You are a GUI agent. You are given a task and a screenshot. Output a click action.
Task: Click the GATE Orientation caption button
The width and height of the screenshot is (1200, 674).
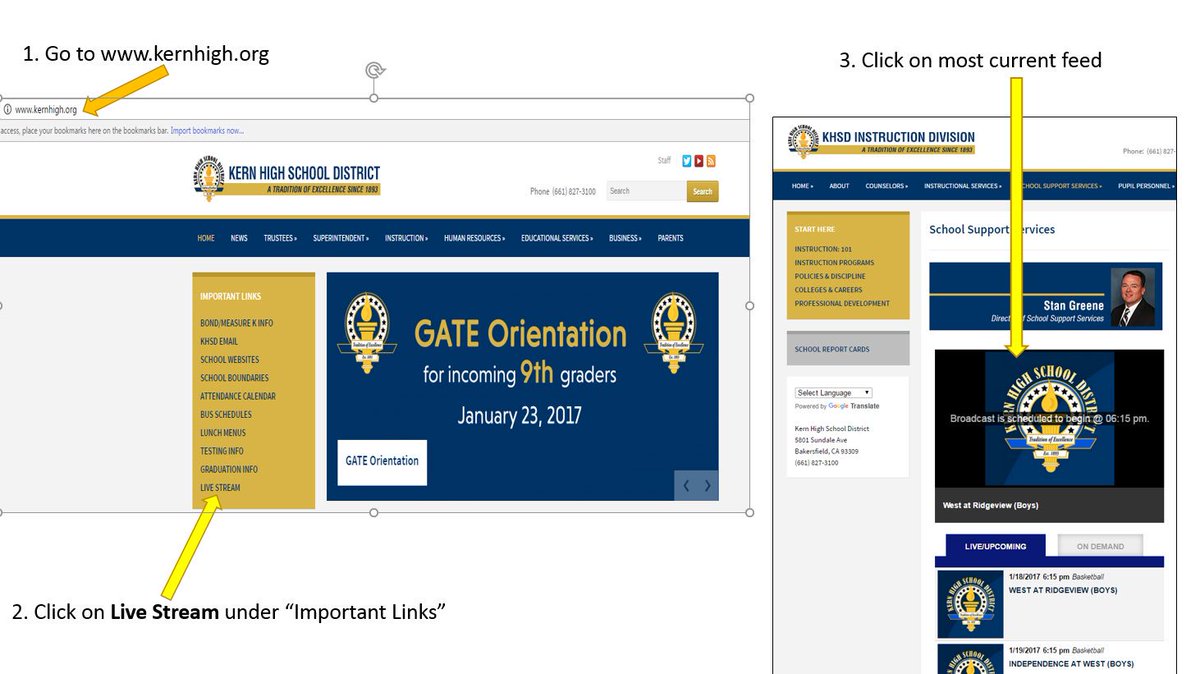382,462
